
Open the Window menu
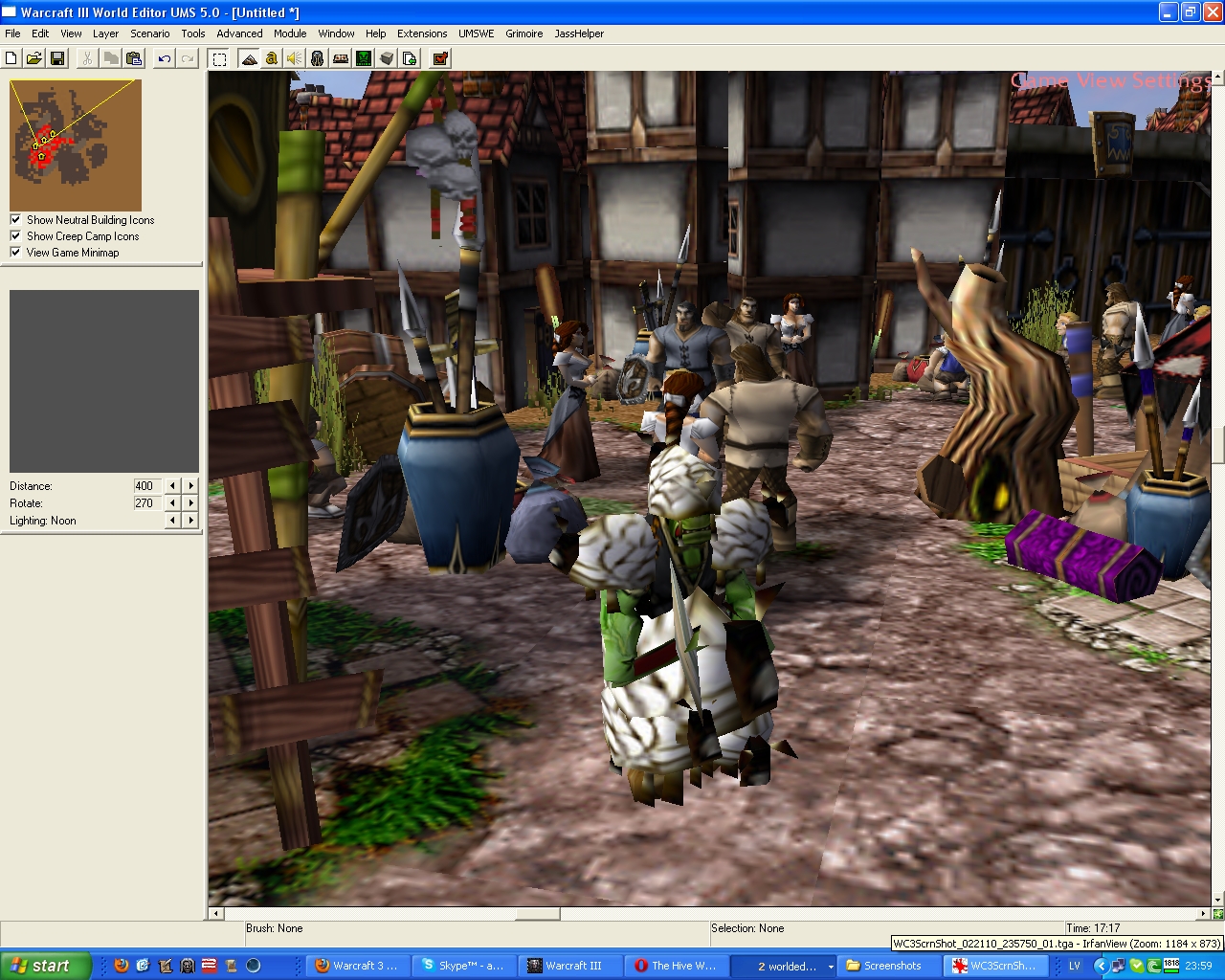point(336,33)
